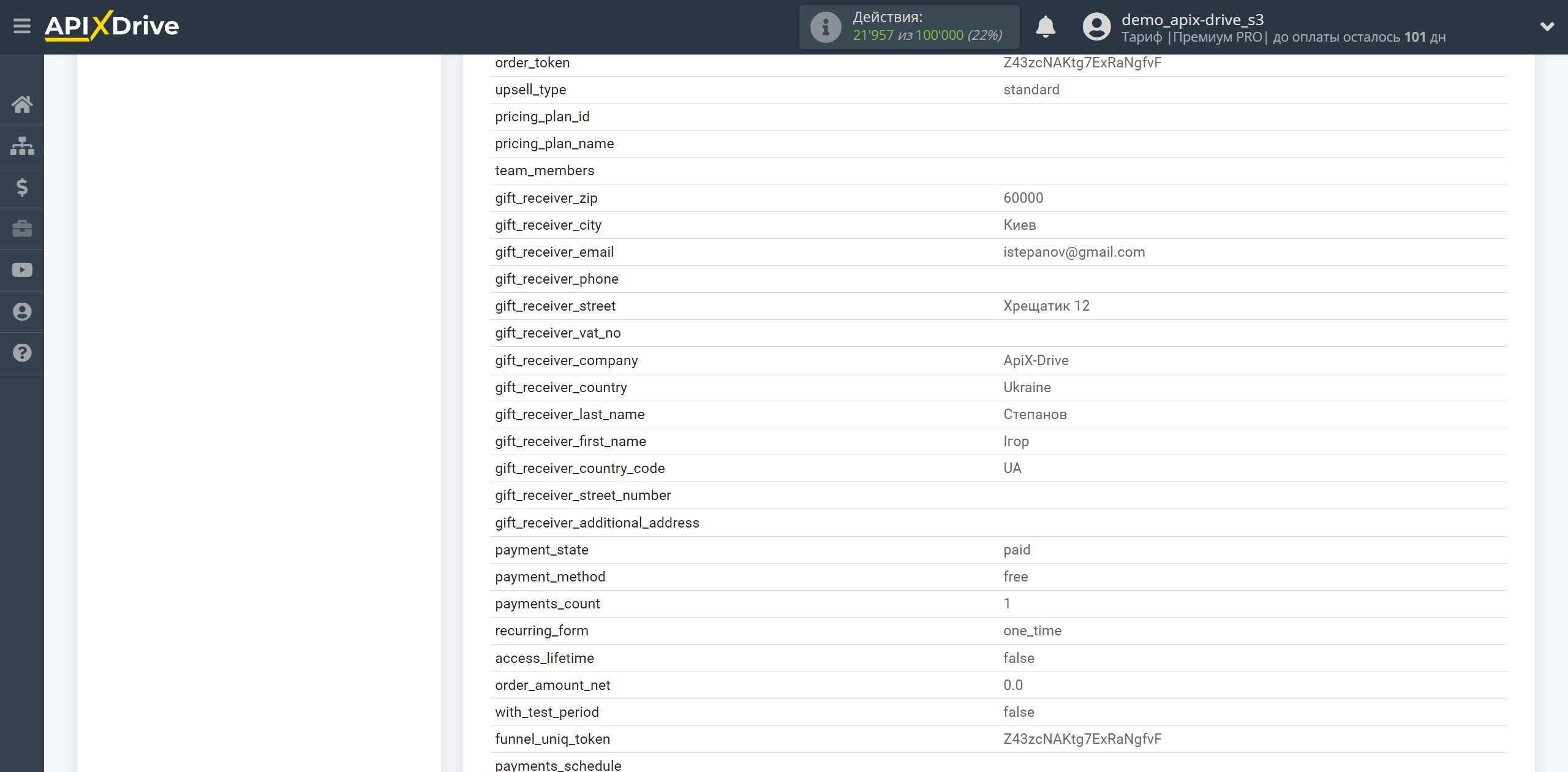The height and width of the screenshot is (772, 1568).
Task: Select the email istepanov@gmail.com
Action: pyautogui.click(x=1074, y=252)
